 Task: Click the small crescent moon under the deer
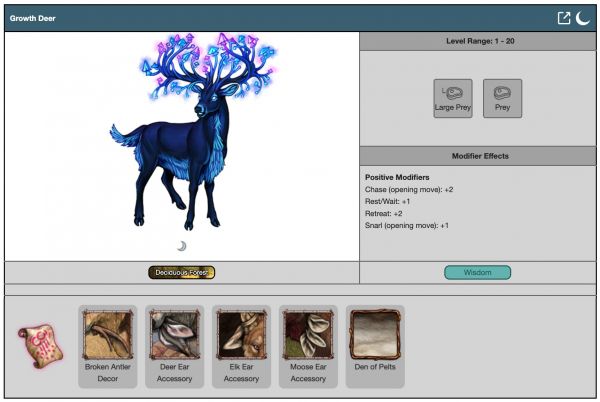pos(181,246)
